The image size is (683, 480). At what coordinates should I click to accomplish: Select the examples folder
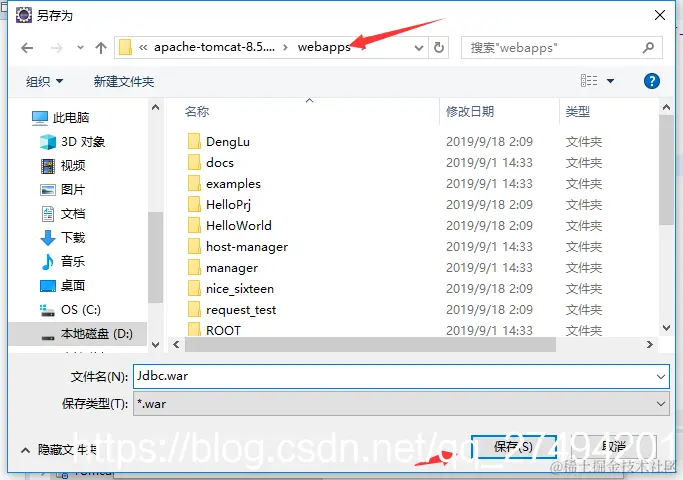click(x=233, y=184)
